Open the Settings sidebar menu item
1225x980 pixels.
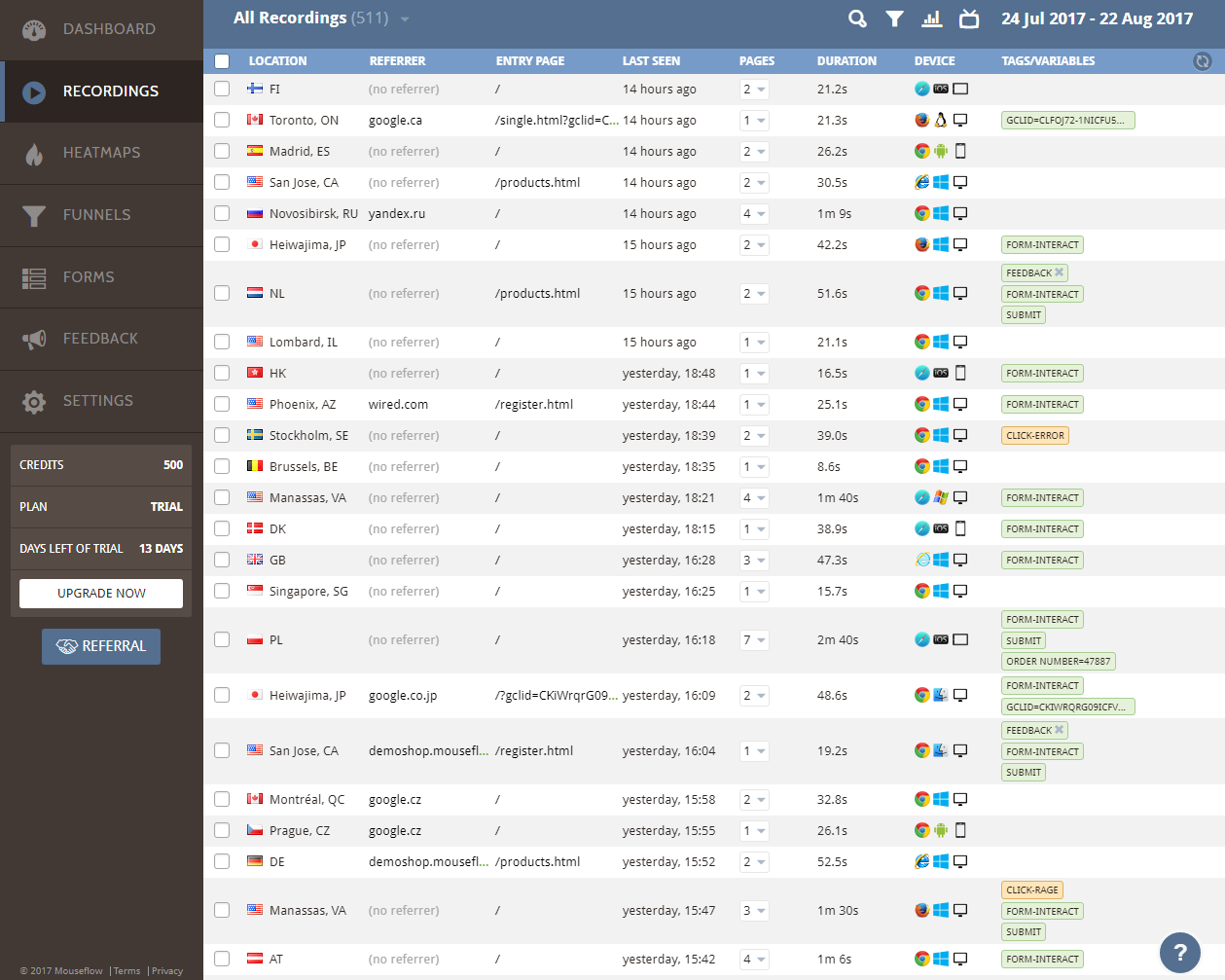click(97, 401)
